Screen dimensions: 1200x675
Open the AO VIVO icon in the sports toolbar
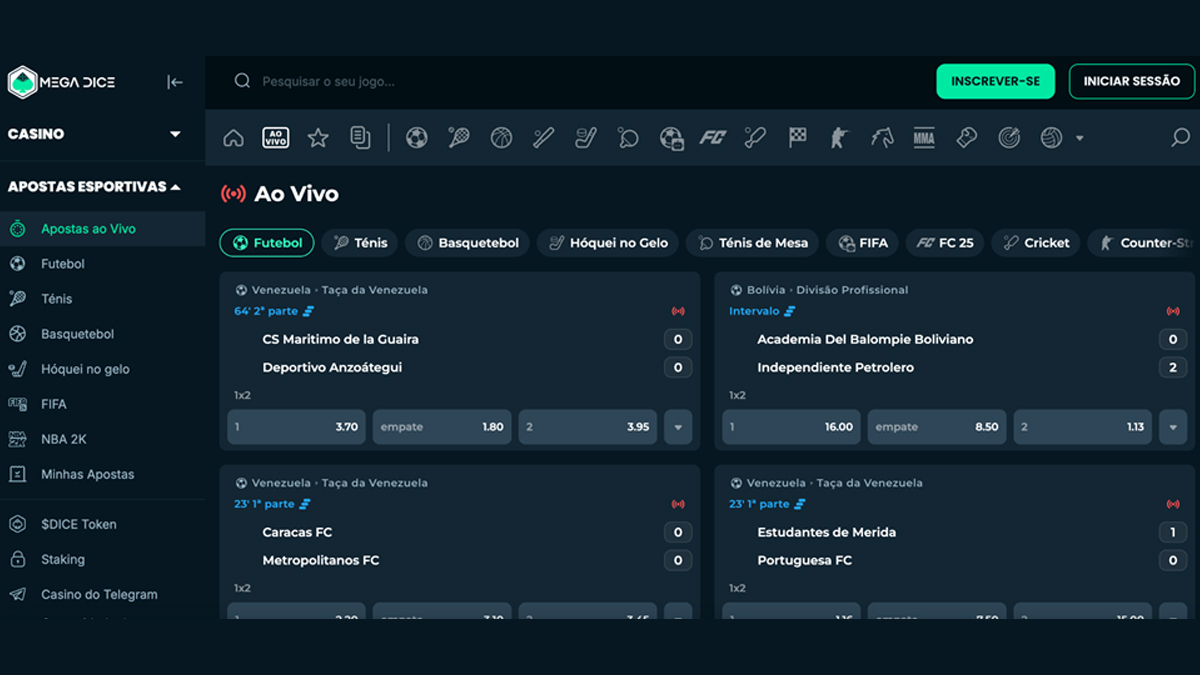(x=275, y=138)
